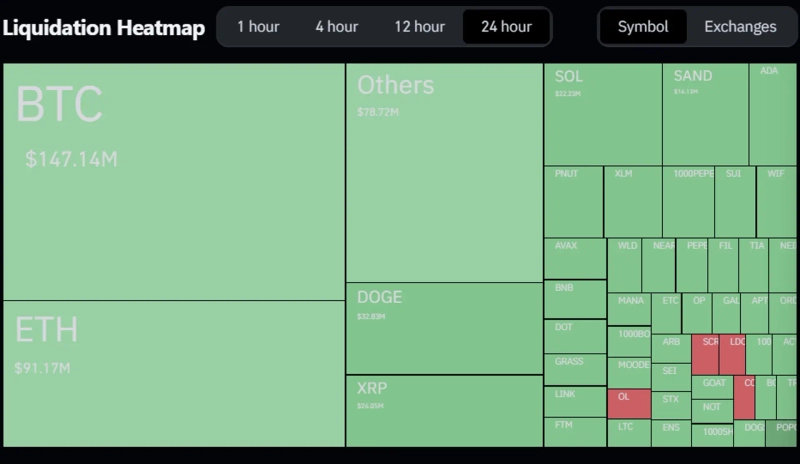Select the 1 hour timeframe tab
The image size is (800, 464).
click(x=258, y=27)
